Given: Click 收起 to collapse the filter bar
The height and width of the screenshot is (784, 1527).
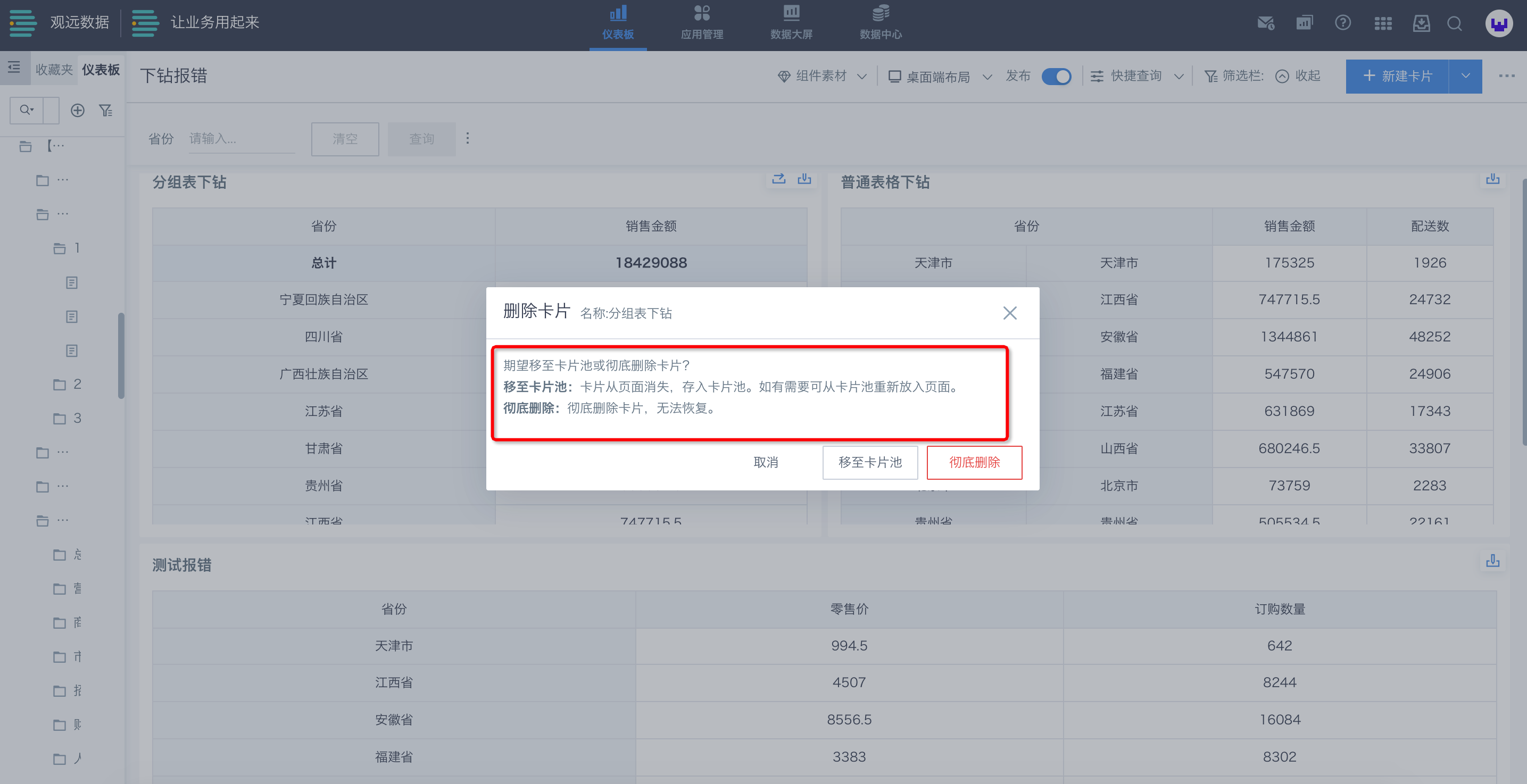Looking at the screenshot, I should (x=1298, y=77).
